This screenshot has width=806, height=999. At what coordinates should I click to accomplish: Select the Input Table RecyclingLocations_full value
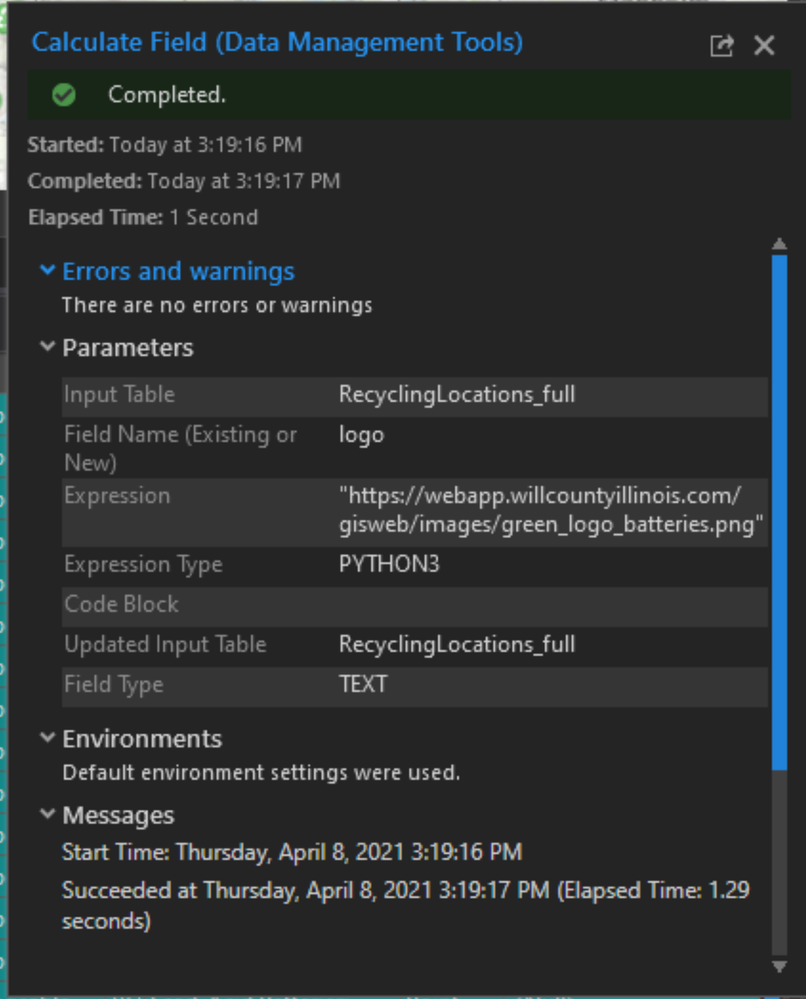(x=457, y=394)
